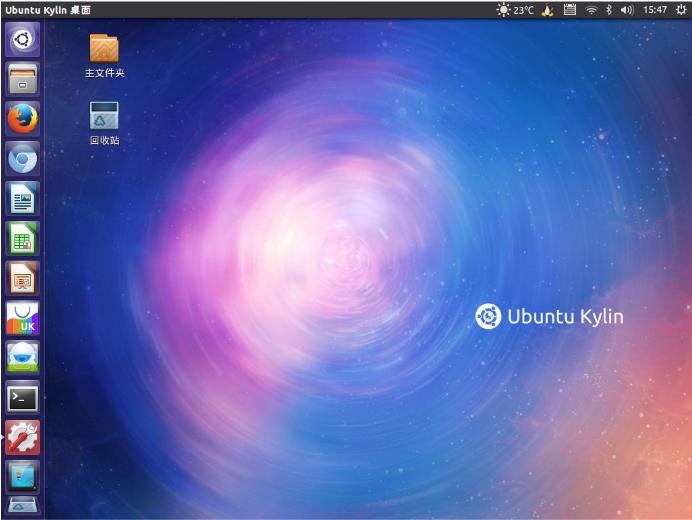Open the Files manager in launcher
The image size is (692, 520).
(x=23, y=79)
